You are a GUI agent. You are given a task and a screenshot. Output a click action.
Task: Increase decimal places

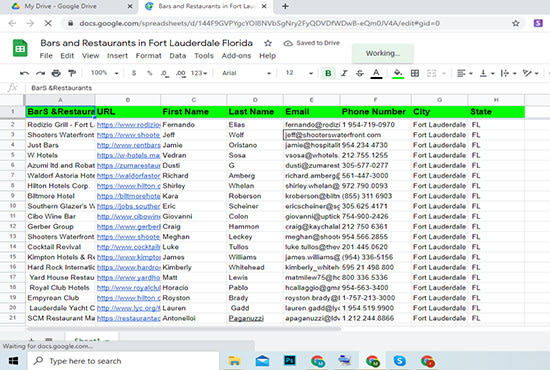click(x=181, y=73)
